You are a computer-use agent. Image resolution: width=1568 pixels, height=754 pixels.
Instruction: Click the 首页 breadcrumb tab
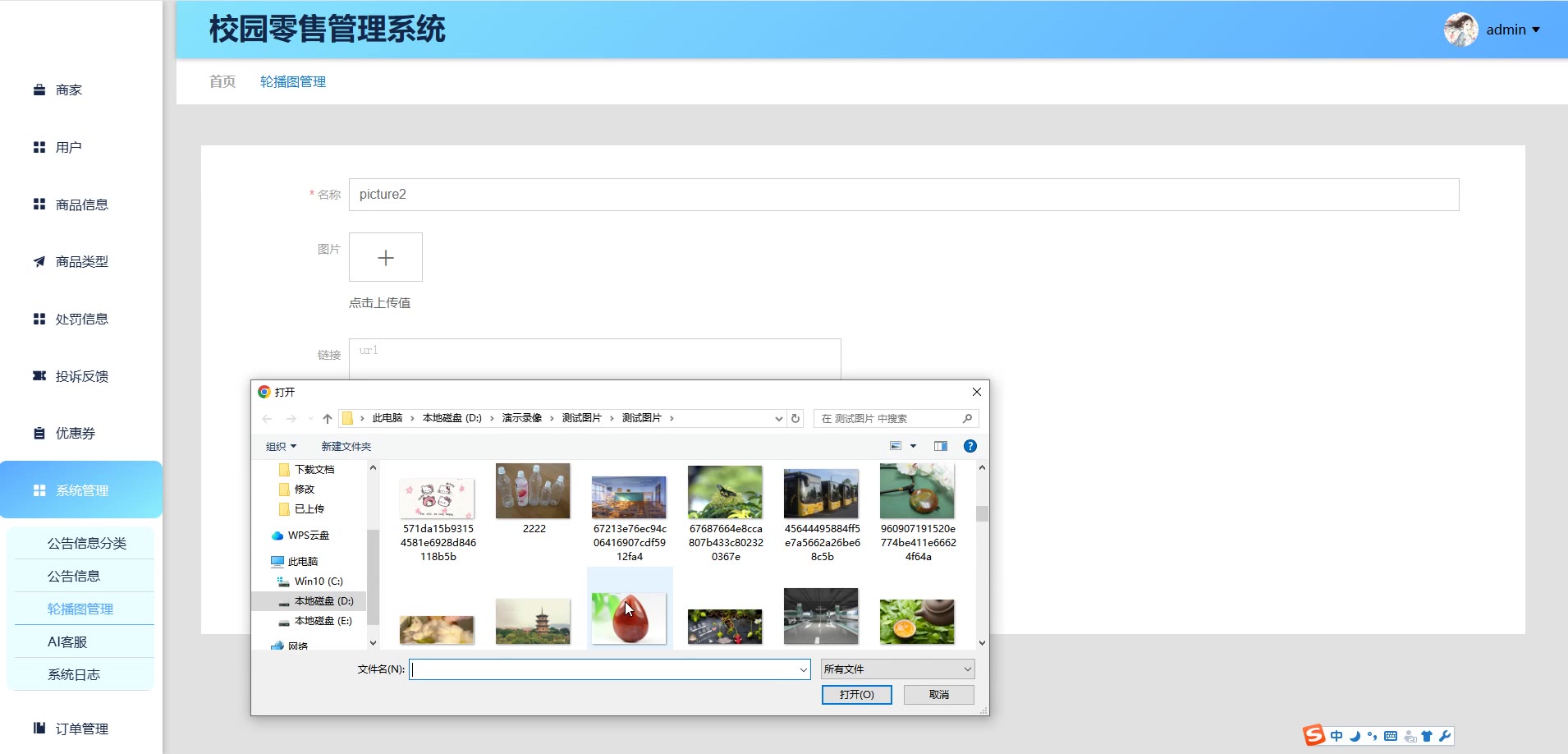(222, 81)
